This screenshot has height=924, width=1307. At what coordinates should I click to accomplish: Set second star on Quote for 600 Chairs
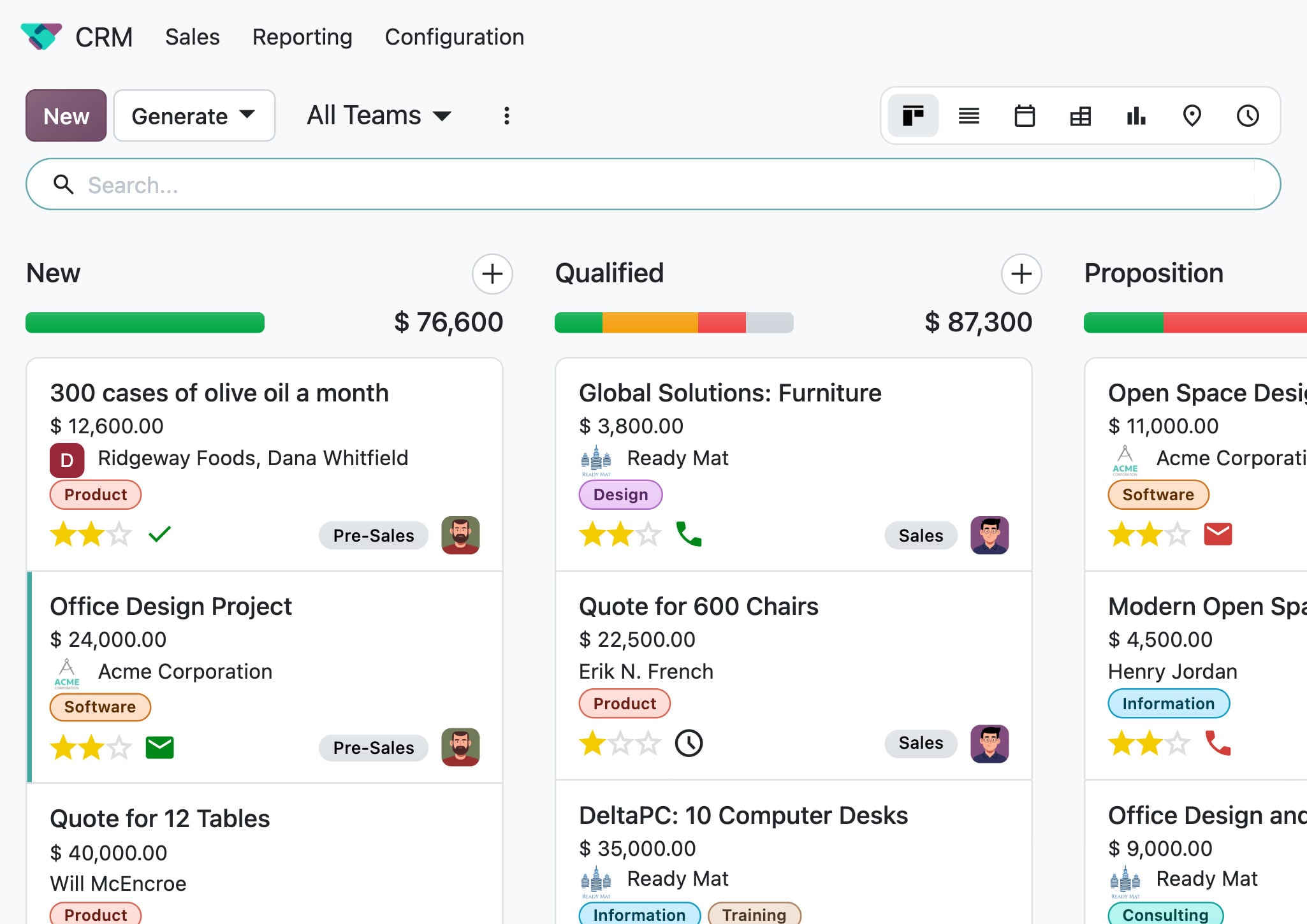pos(621,743)
